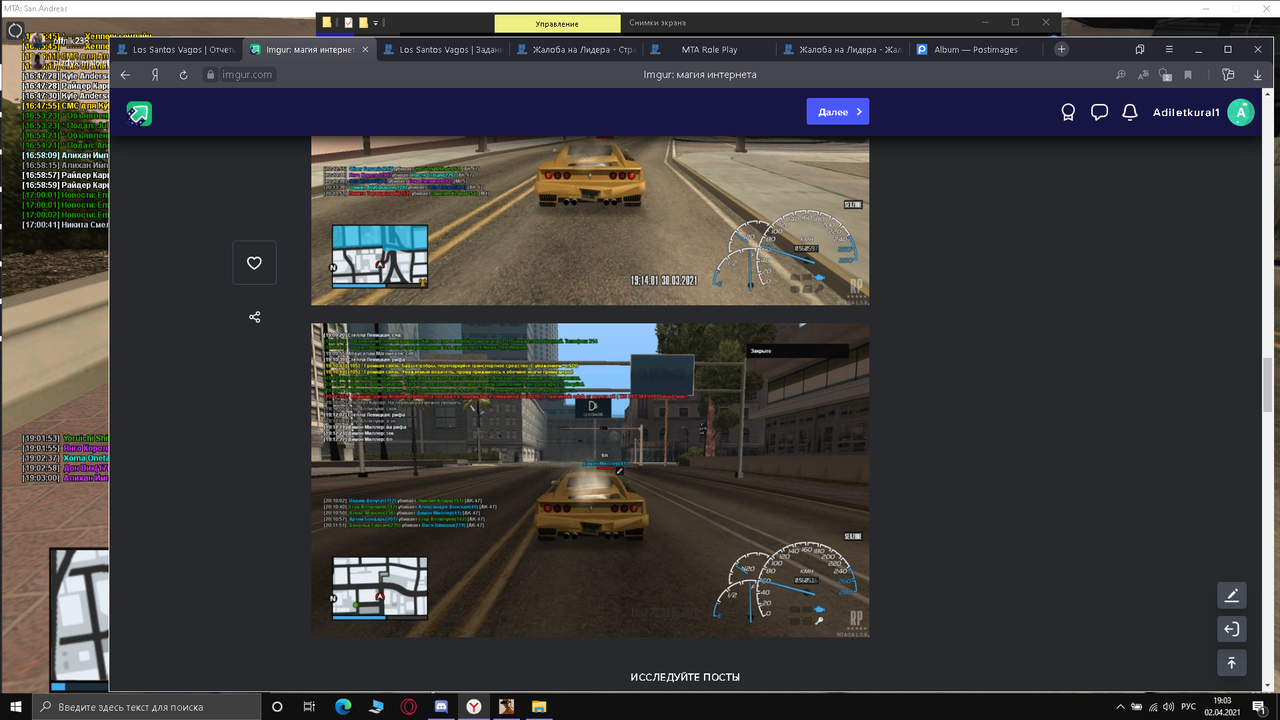Open the browser hamburger menu
The width and height of the screenshot is (1280, 720).
(1169, 49)
